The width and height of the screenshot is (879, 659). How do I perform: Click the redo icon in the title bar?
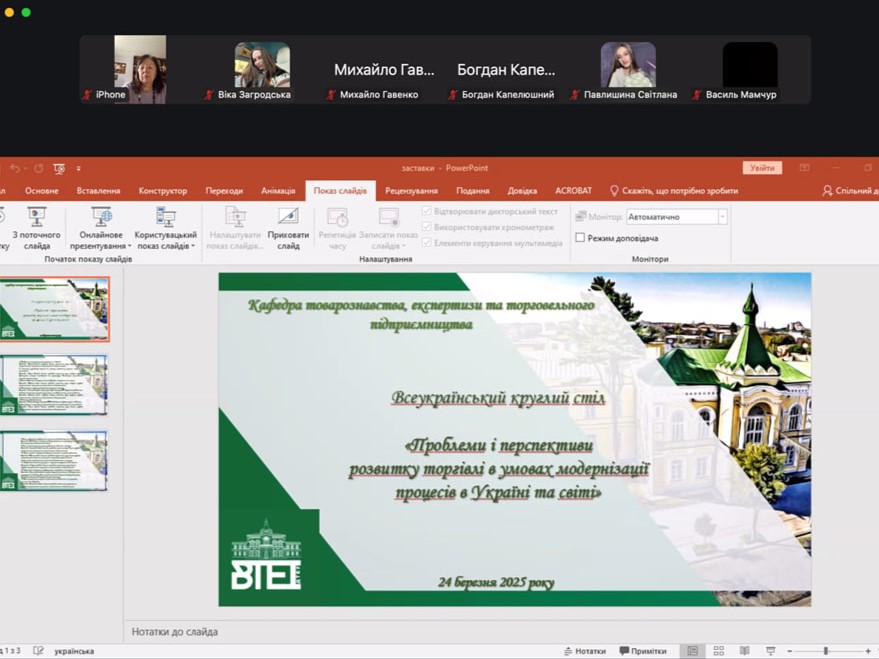[38, 168]
